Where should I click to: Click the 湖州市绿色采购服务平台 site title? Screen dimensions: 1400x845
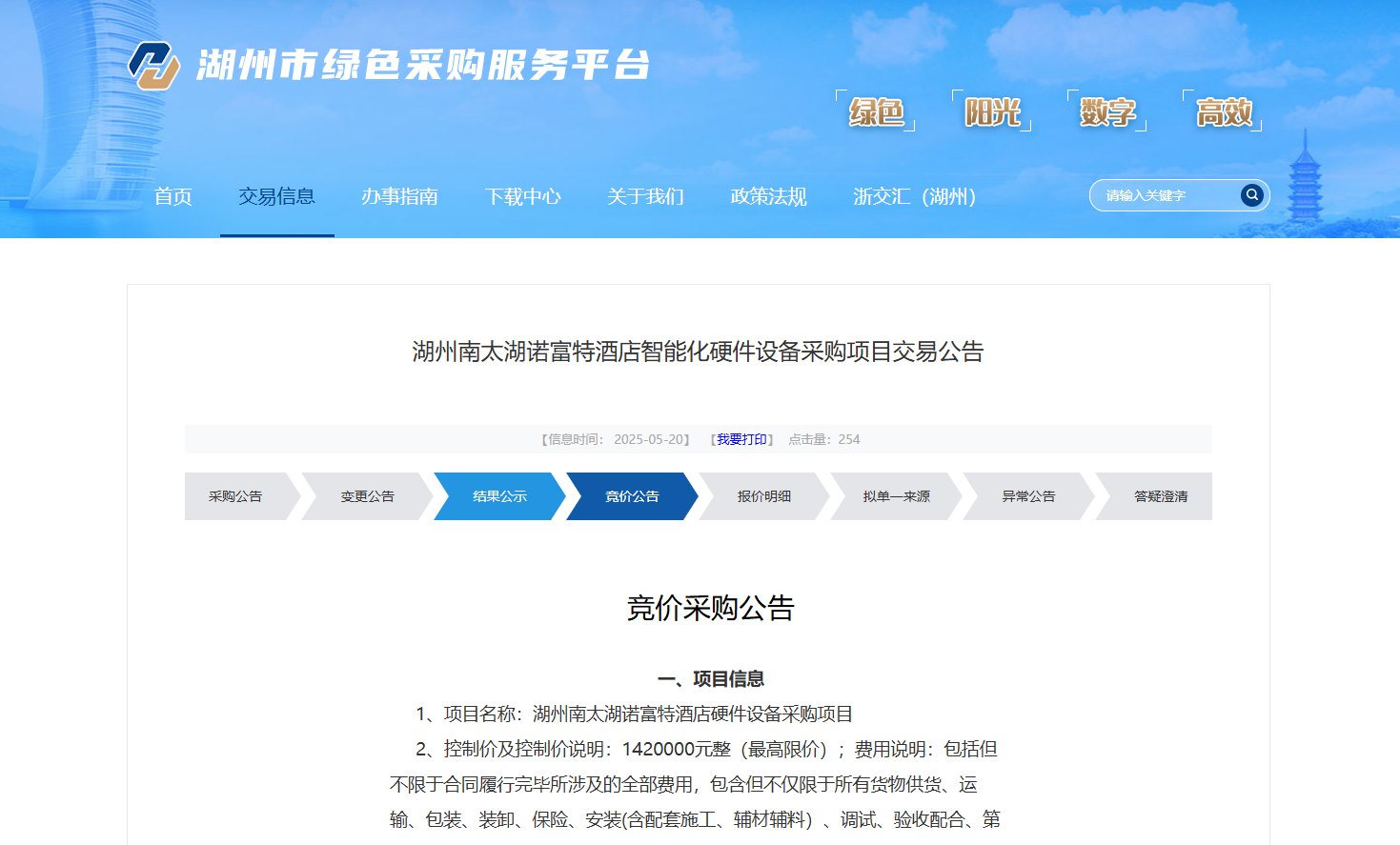[x=423, y=66]
